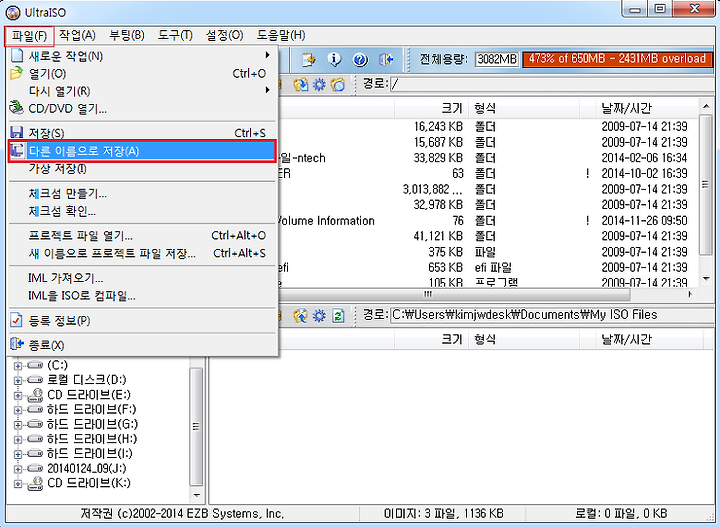The image size is (720, 527).
Task: Click the CD 드라이브(K:) disc drive icon
Action: (35, 483)
